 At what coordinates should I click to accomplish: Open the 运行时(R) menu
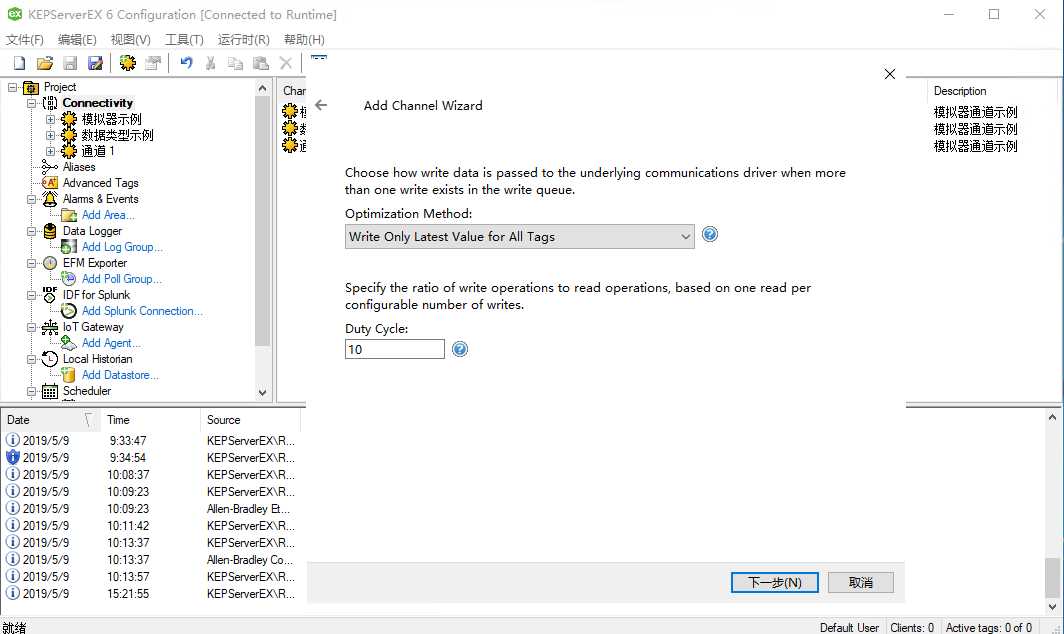click(244, 39)
